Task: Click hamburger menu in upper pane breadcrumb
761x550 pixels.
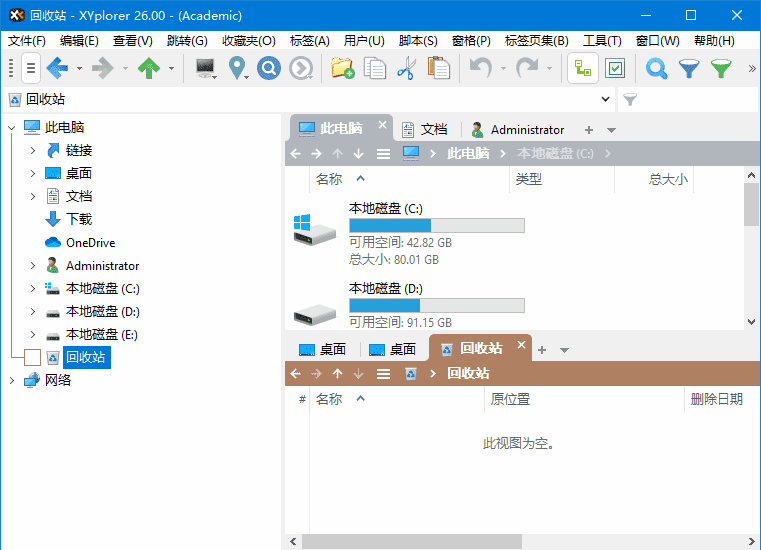Action: [x=383, y=154]
